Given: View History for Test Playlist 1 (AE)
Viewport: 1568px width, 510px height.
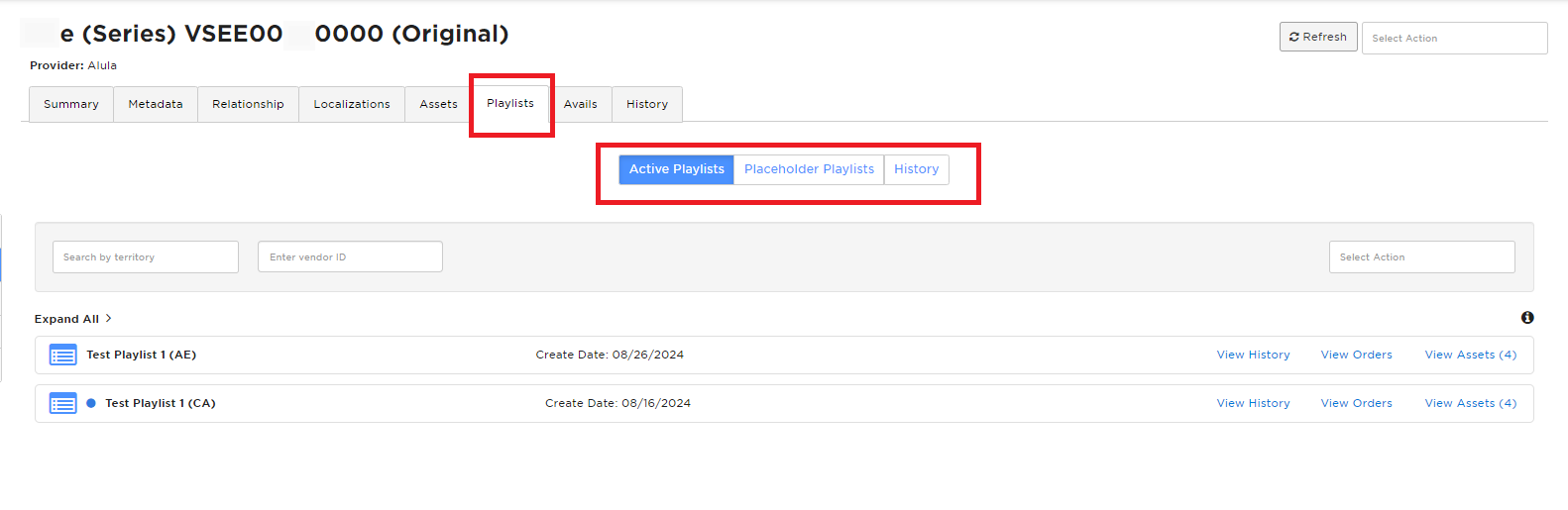Looking at the screenshot, I should tap(1254, 355).
